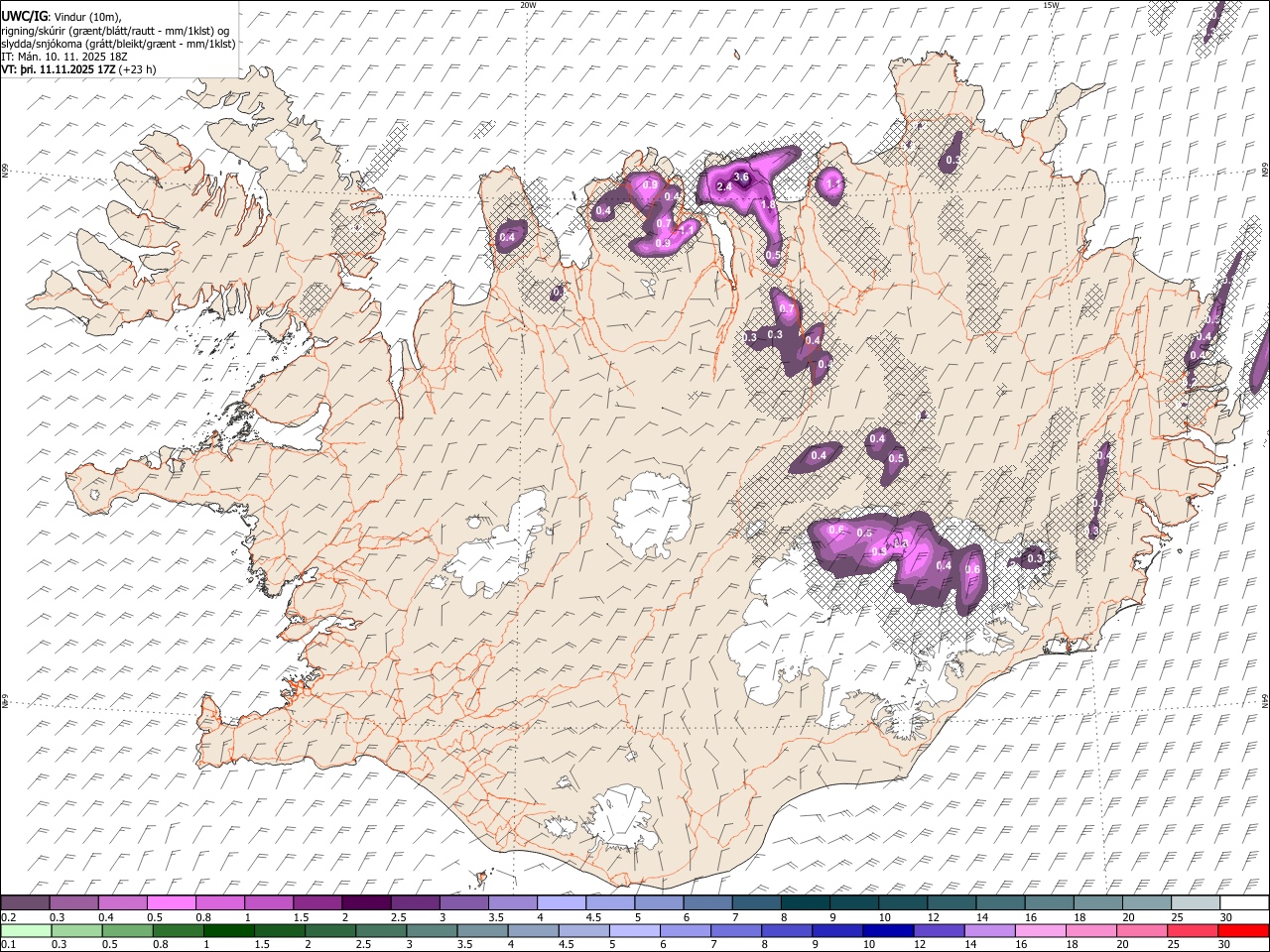Pick the light pink lower-row swatch at 16
This screenshot has height=952, width=1270.
coord(1039,930)
